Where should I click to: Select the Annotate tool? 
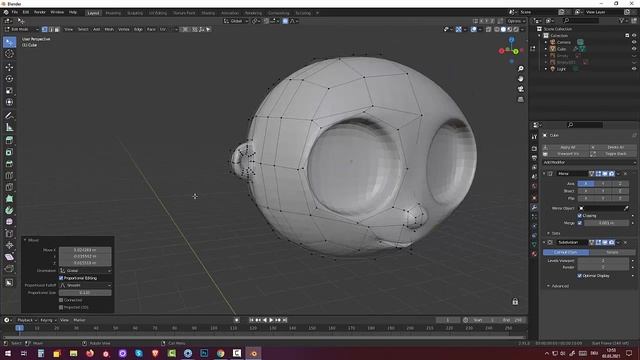(x=9, y=116)
